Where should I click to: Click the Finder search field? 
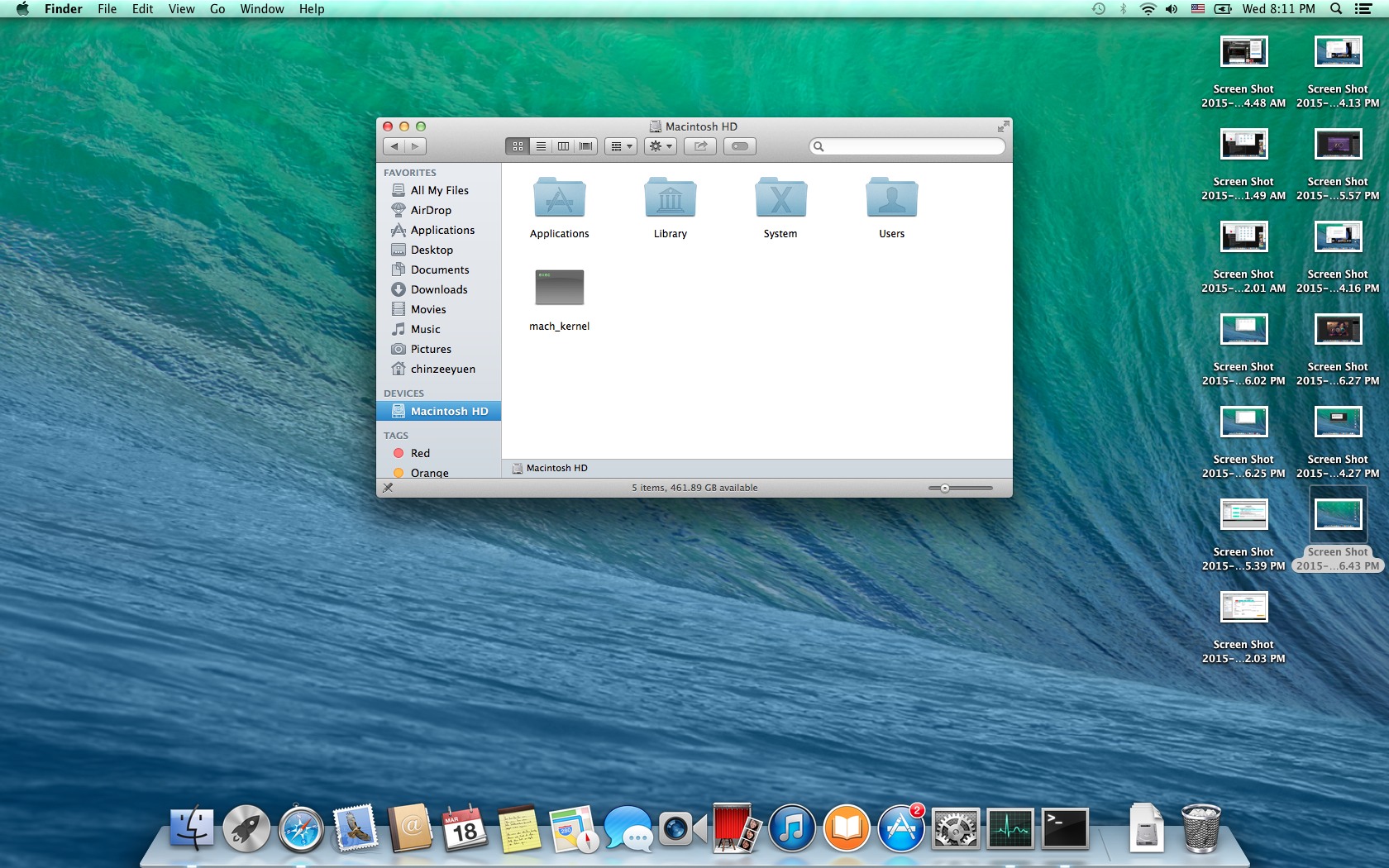[x=909, y=146]
